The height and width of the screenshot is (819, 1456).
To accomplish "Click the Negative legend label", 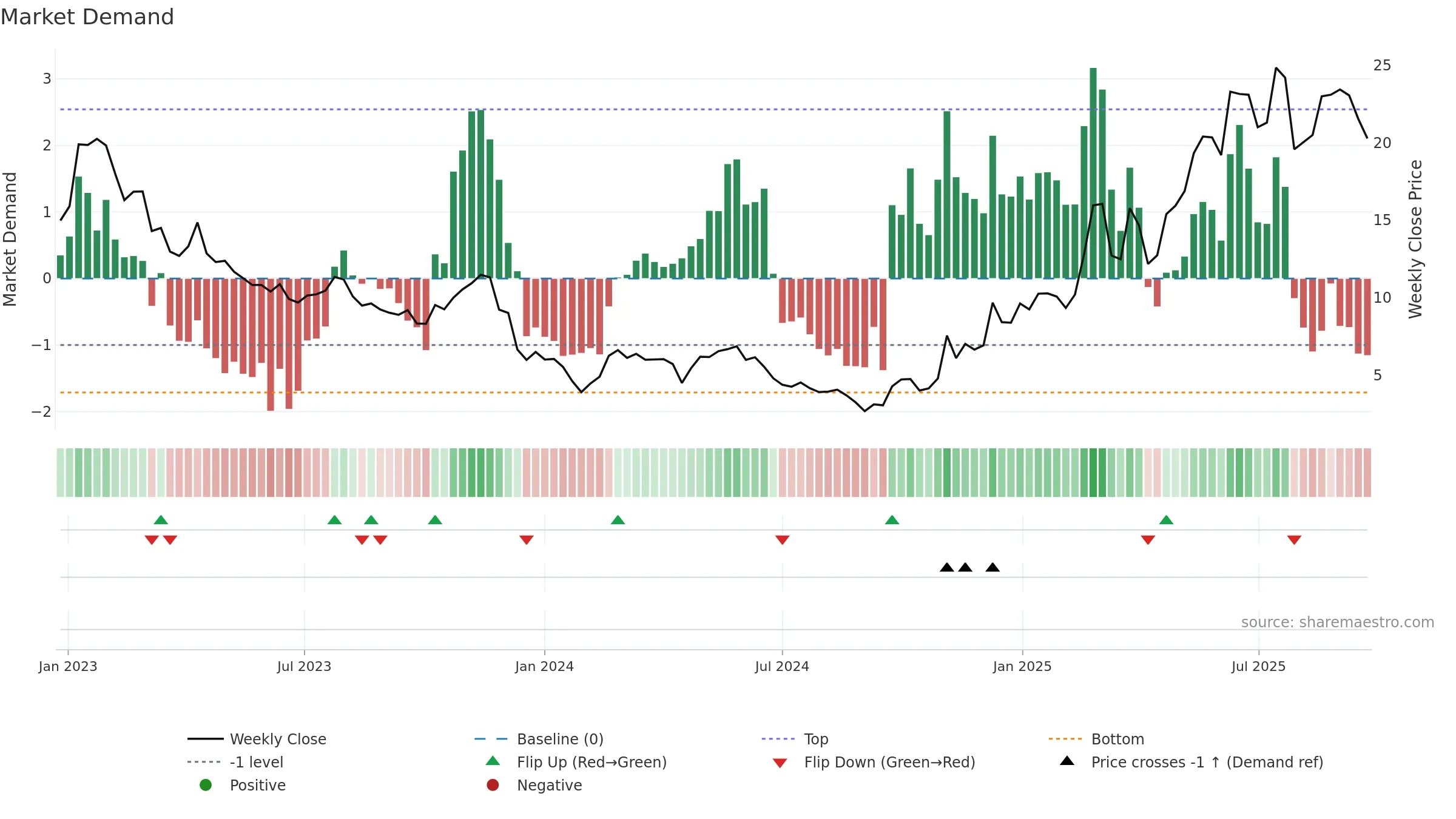I will point(550,785).
